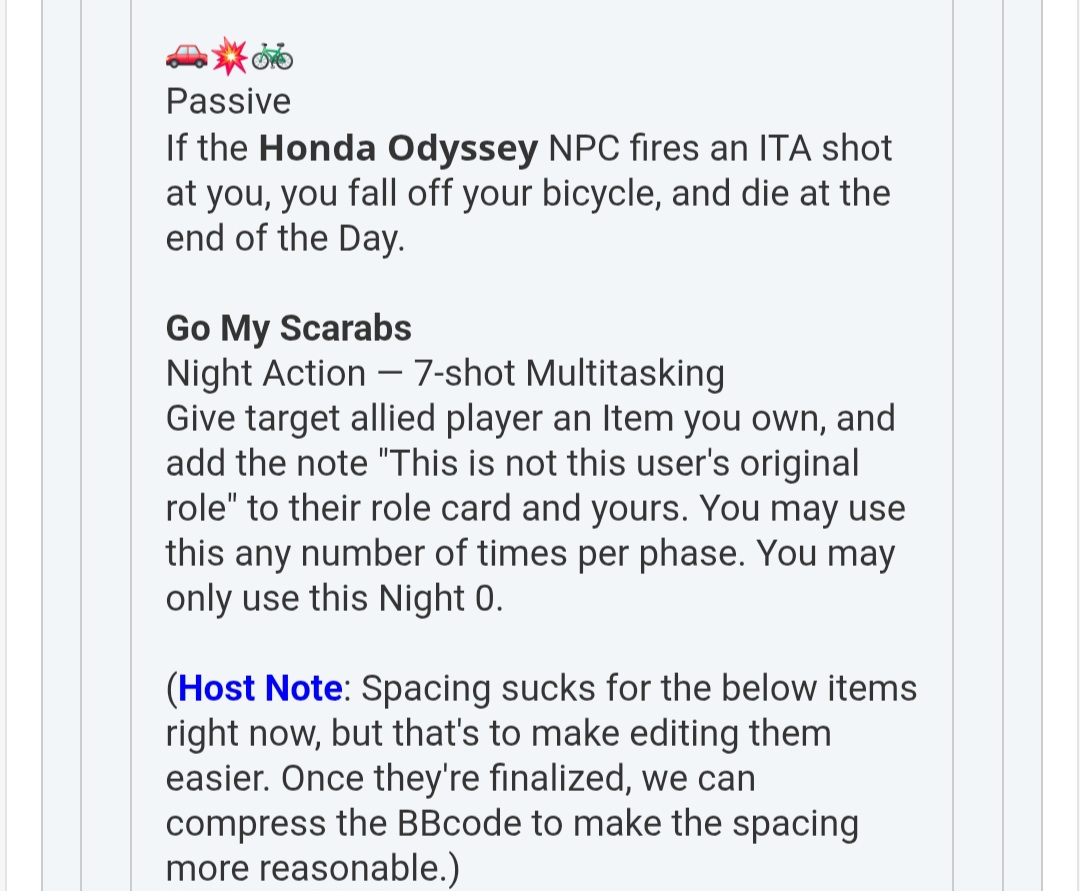The width and height of the screenshot is (1080, 891).
Task: Click the blue Host Note label
Action: [261, 688]
